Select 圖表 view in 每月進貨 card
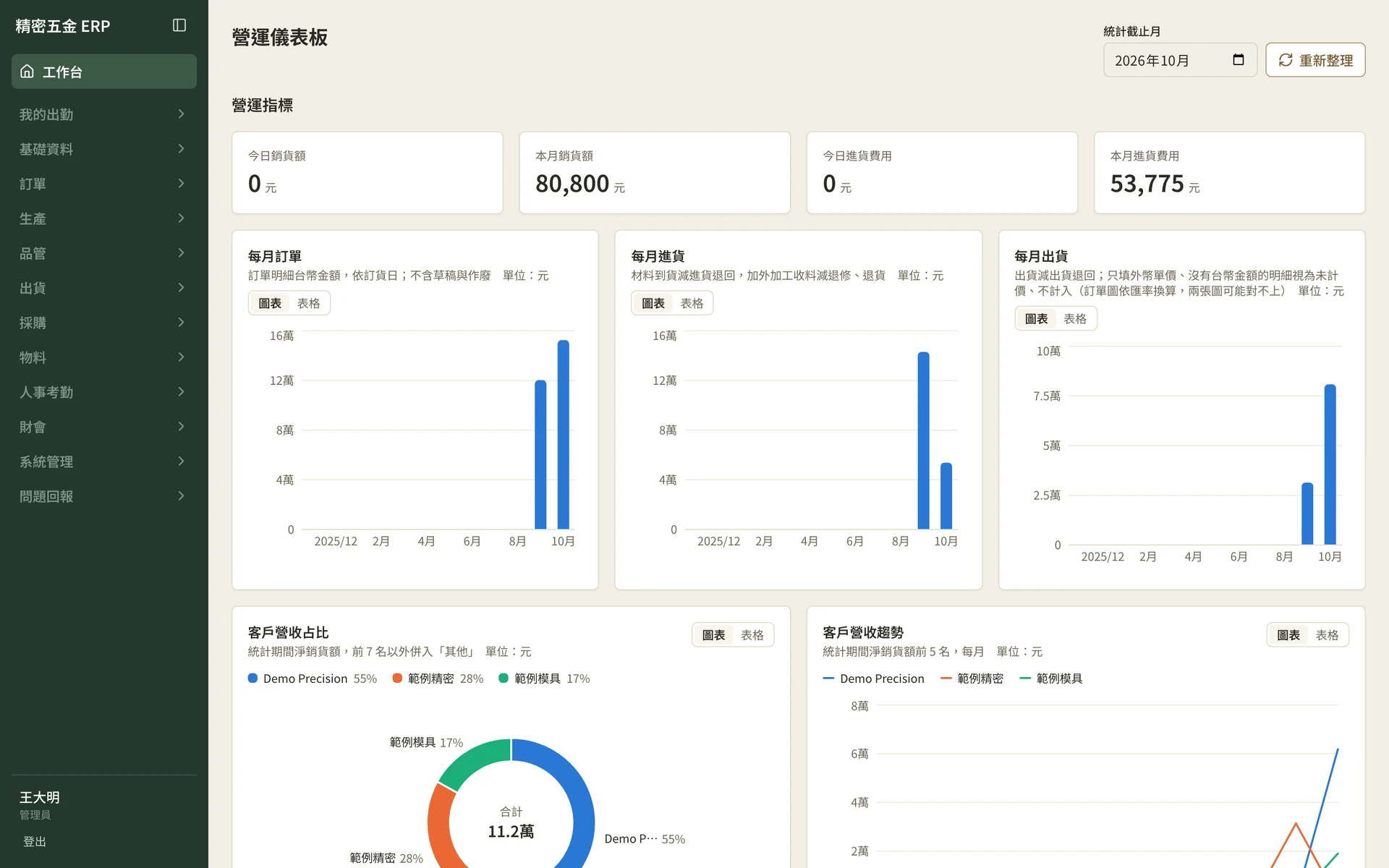Image resolution: width=1389 pixels, height=868 pixels. tap(653, 303)
